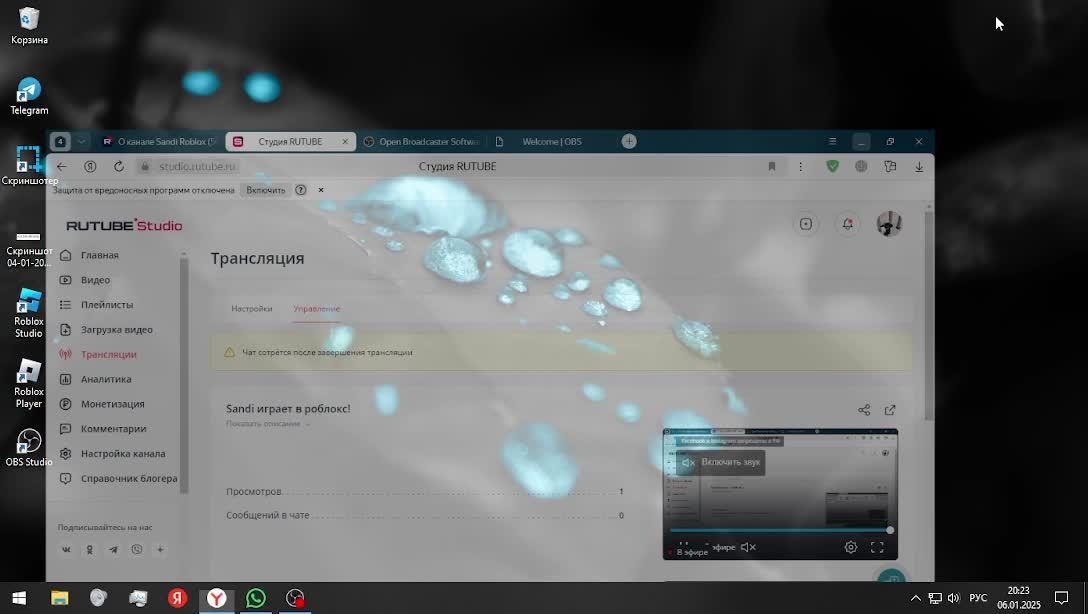Switch input language РУС

click(978, 598)
